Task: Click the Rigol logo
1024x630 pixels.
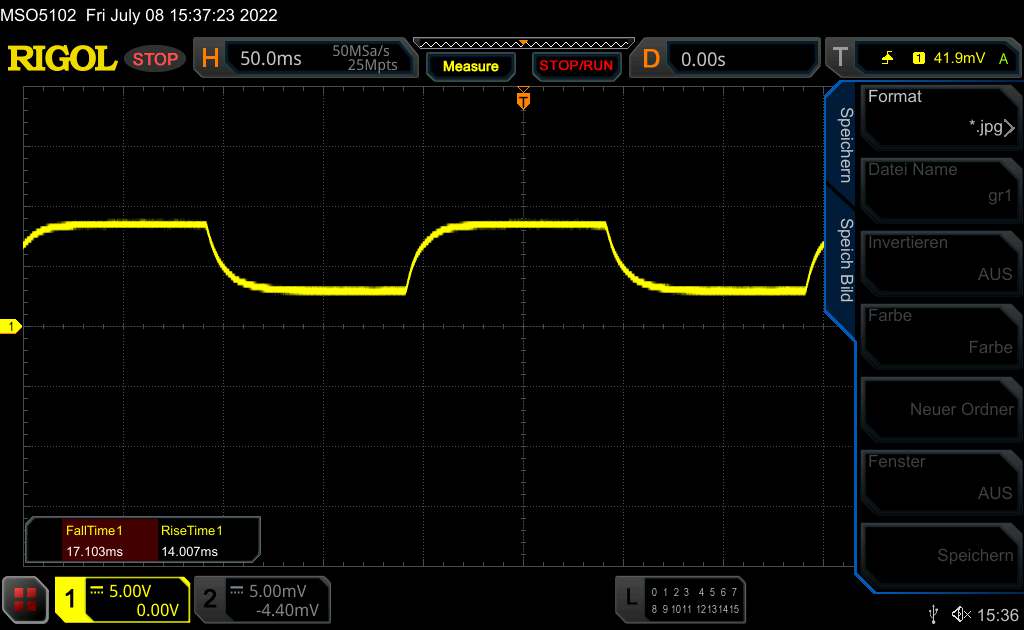Action: tap(62, 59)
